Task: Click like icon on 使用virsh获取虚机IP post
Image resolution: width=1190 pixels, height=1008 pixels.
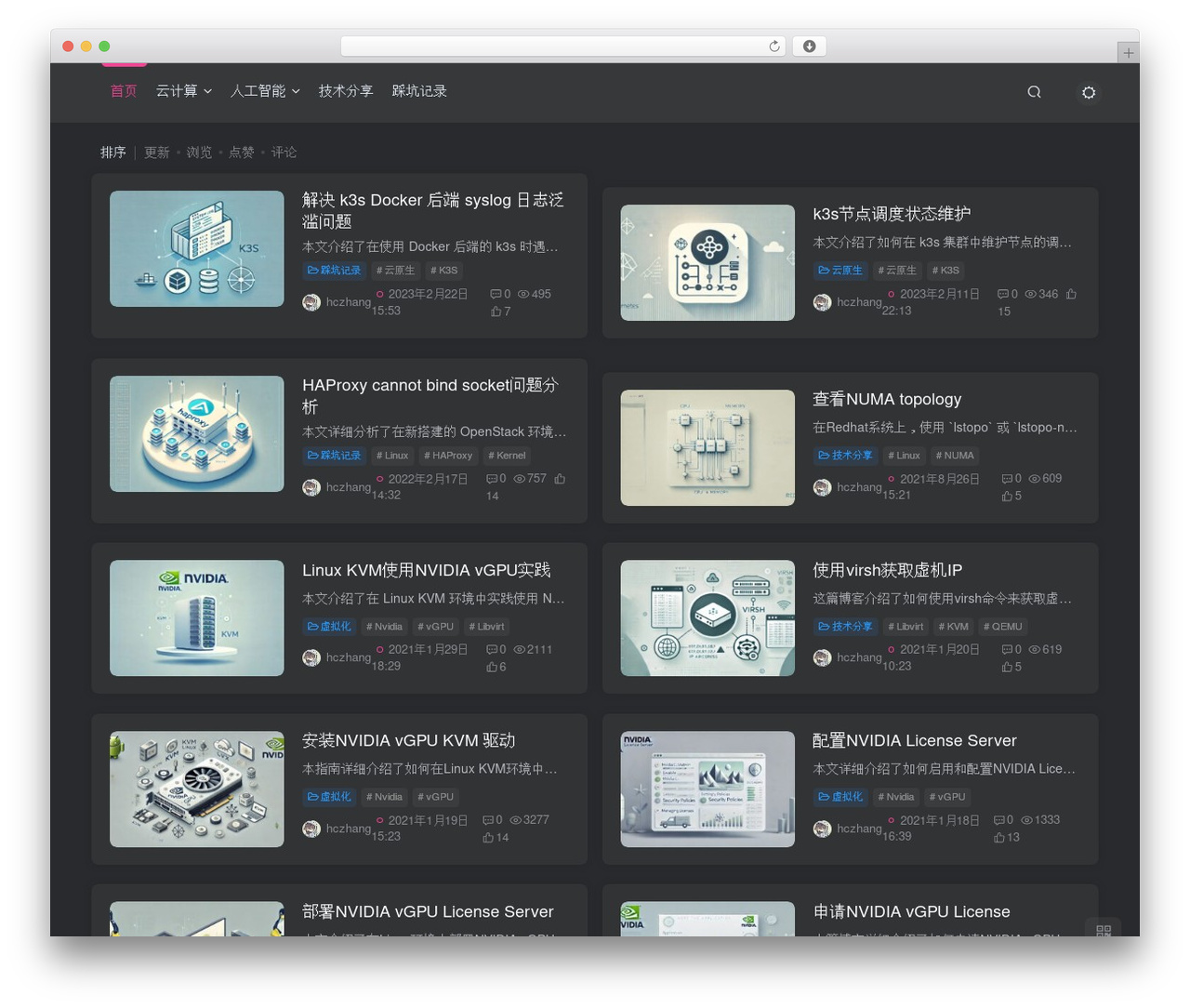Action: pos(1007,667)
